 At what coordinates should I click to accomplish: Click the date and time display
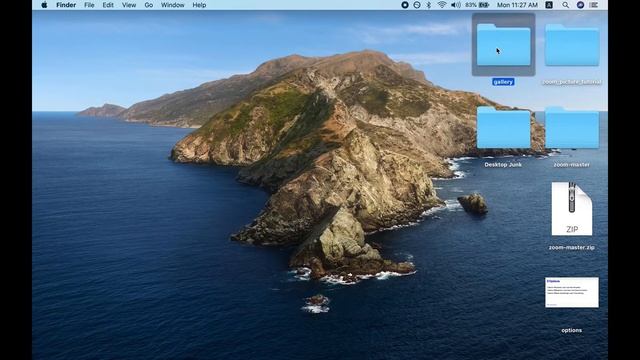point(517,5)
